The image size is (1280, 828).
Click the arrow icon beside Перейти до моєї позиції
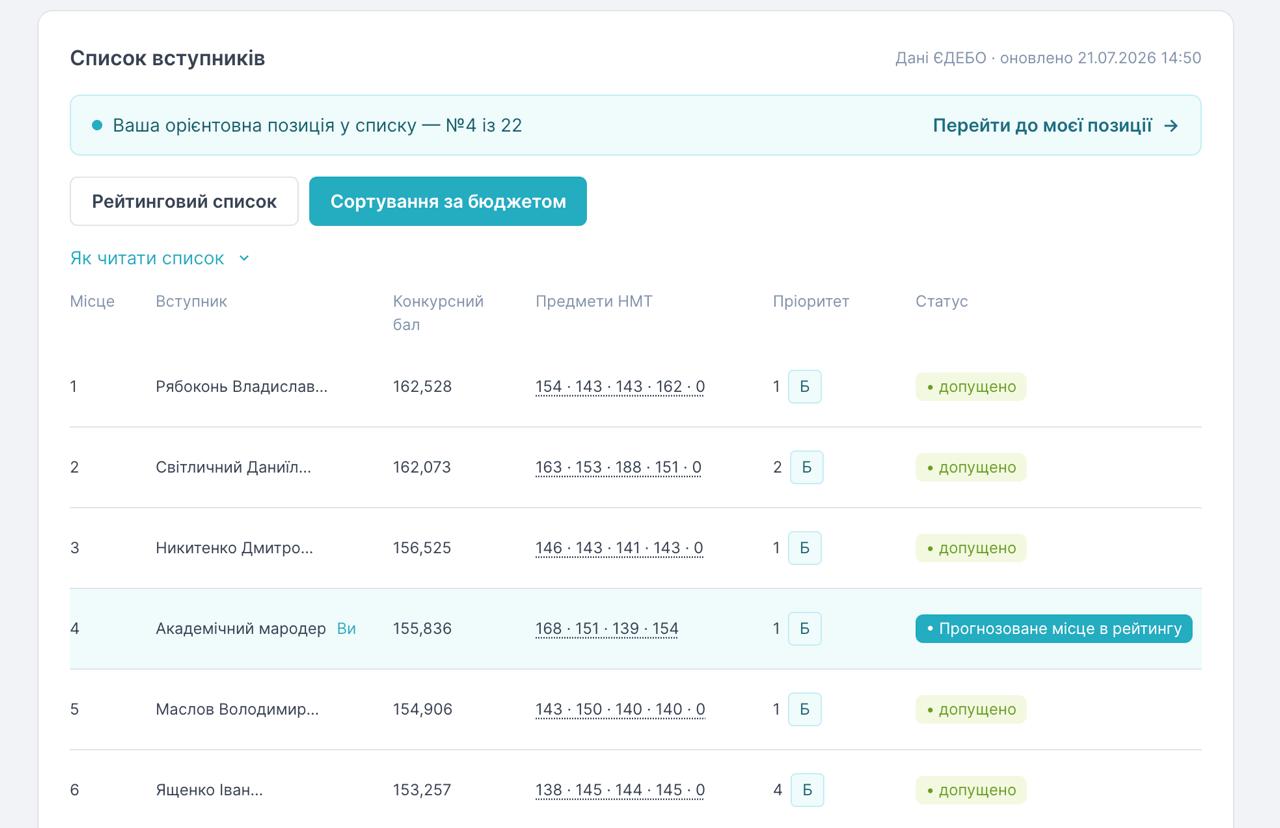1171,126
